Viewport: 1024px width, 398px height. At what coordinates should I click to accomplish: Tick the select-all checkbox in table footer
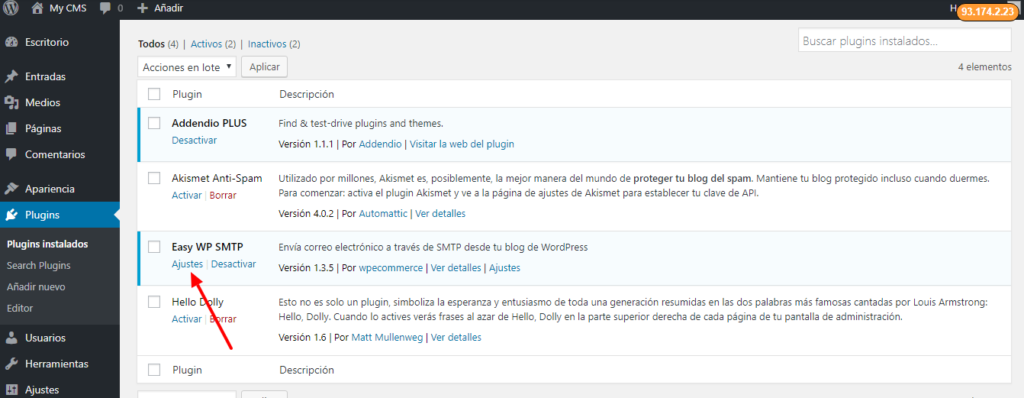[x=154, y=370]
